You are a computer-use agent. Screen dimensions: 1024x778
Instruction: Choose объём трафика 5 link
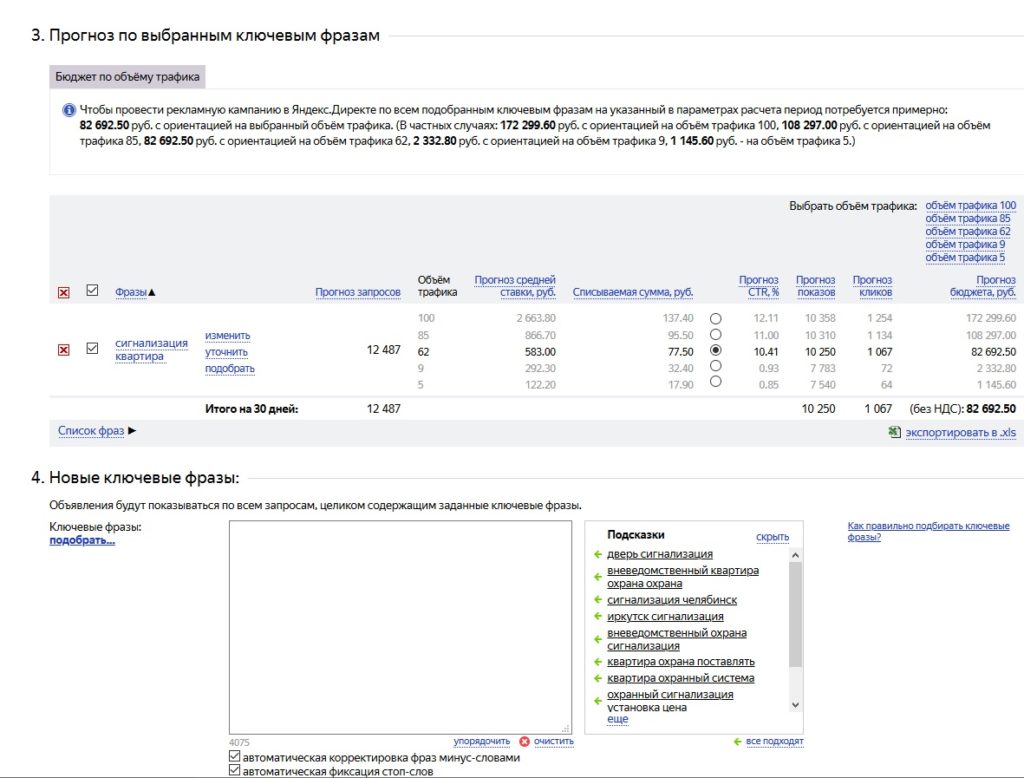coord(965,257)
